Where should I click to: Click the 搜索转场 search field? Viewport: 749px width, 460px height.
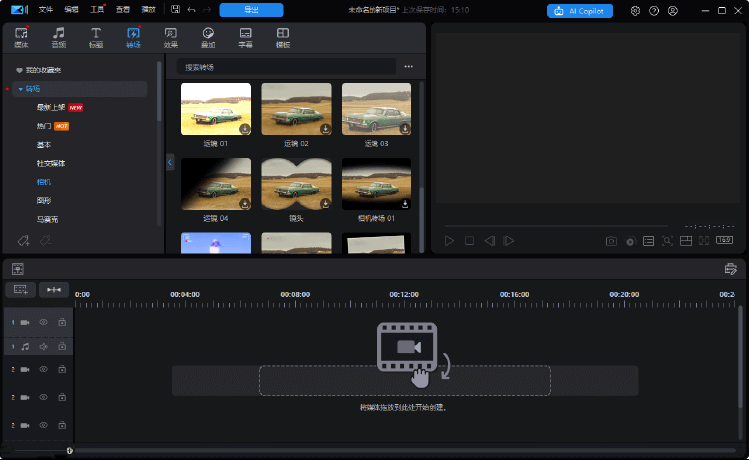pyautogui.click(x=285, y=67)
